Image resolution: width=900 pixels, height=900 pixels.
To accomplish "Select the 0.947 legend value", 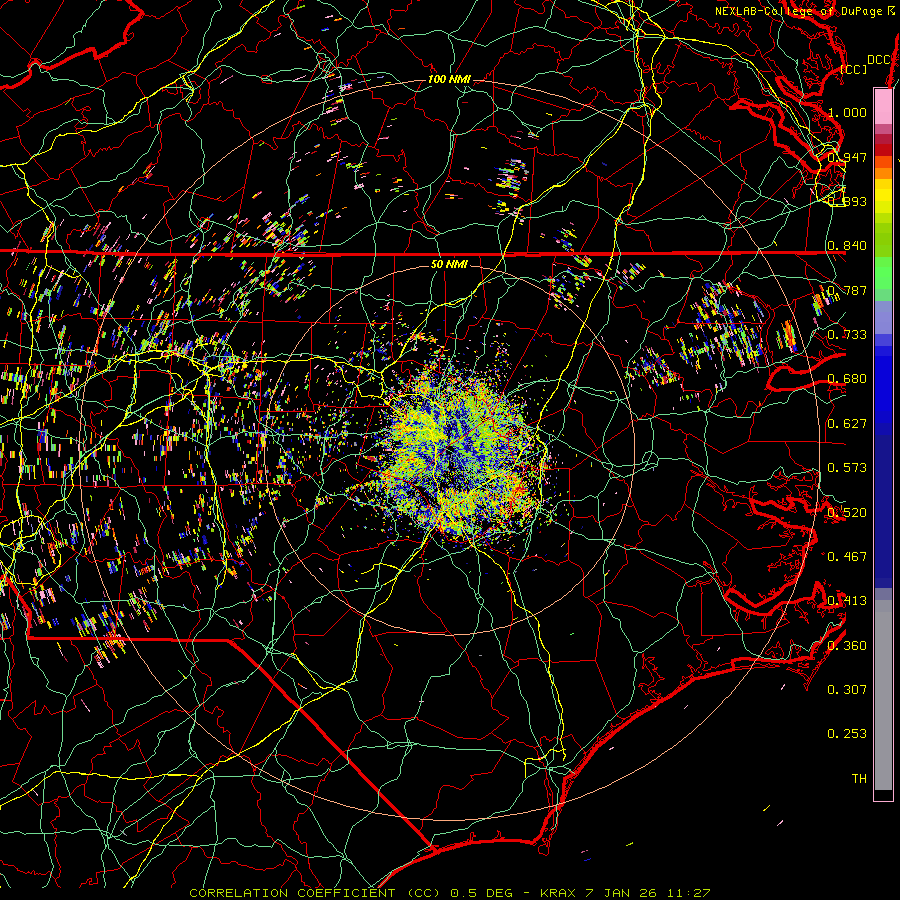I will (847, 157).
